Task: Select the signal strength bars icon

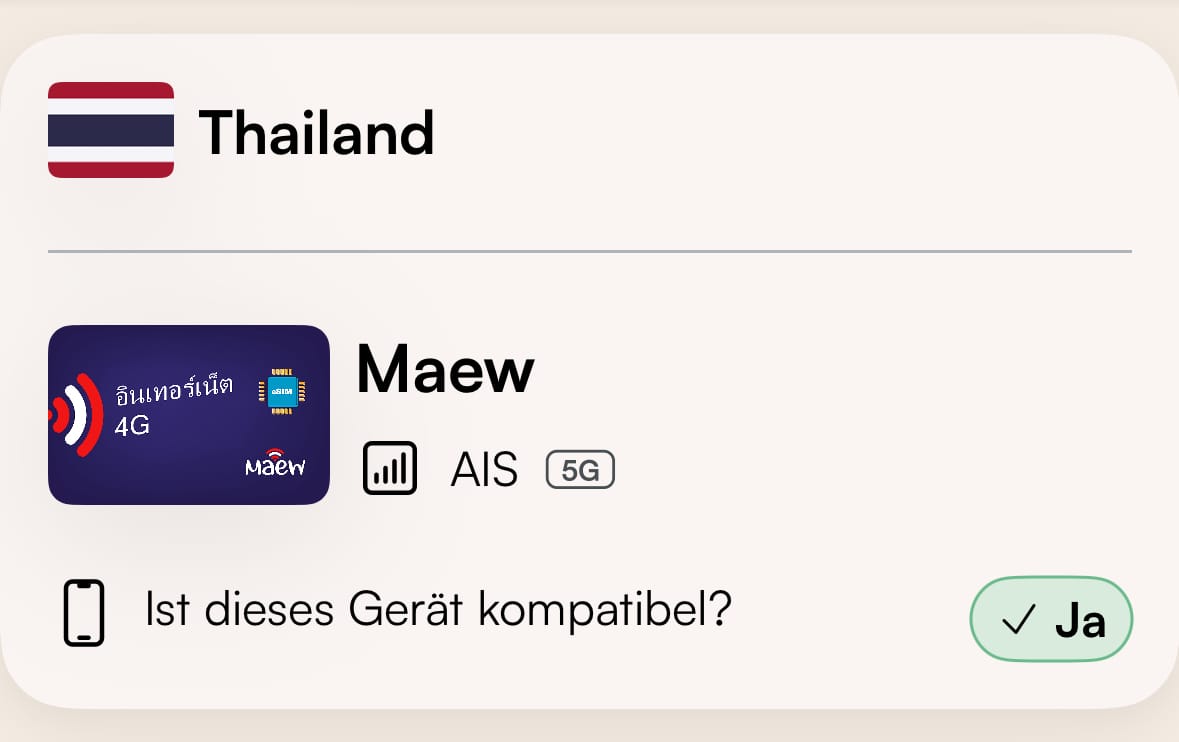Action: [389, 467]
